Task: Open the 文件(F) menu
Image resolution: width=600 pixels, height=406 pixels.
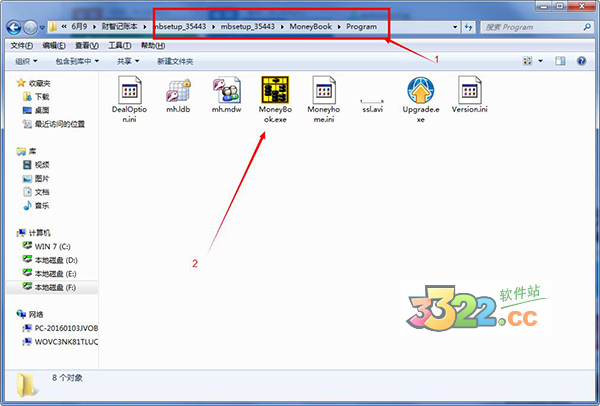Action: click(21, 46)
